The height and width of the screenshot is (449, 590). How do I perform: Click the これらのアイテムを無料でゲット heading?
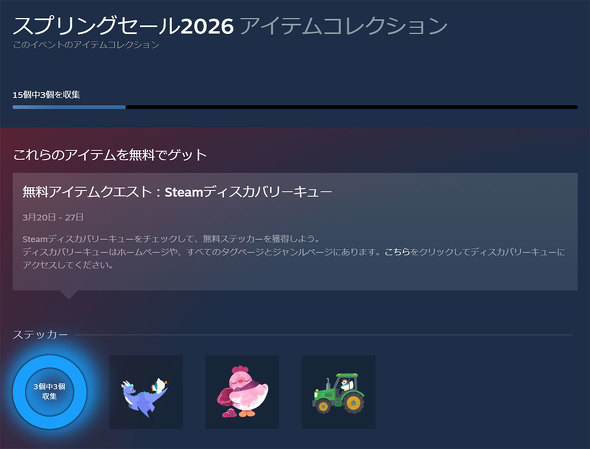[x=110, y=155]
